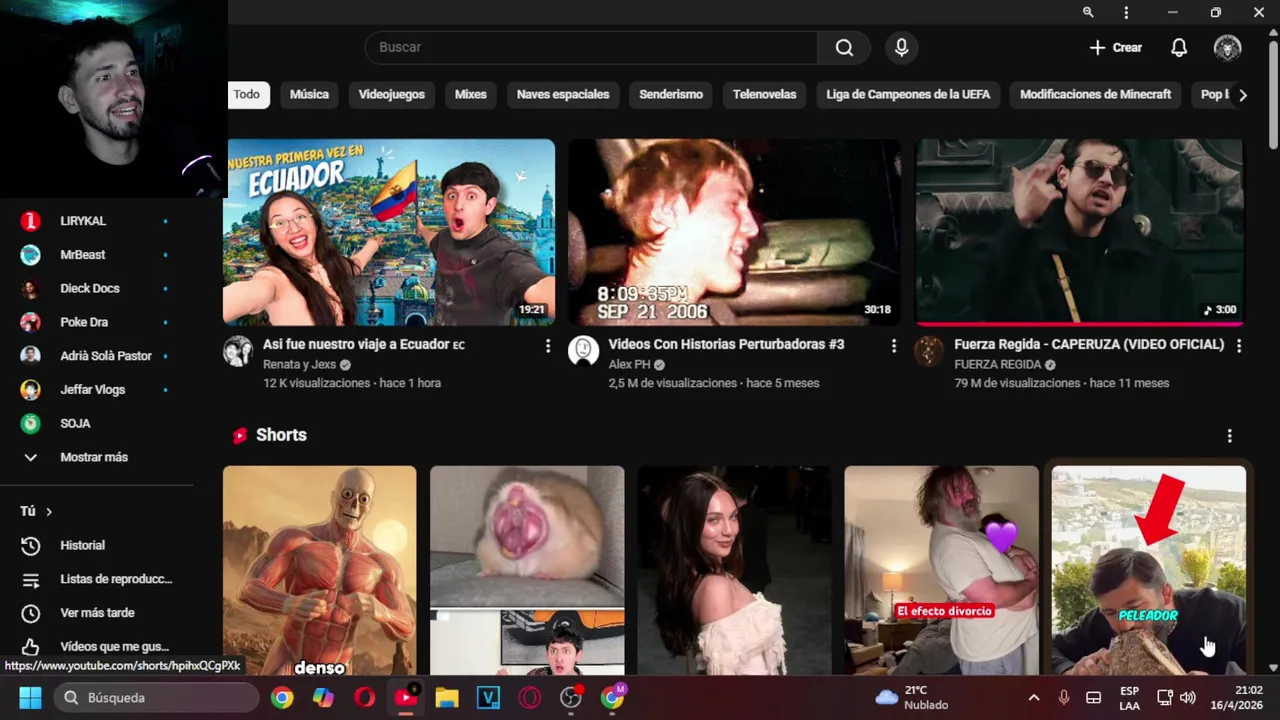
Task: Open the CAPERUZA video thumbnail
Action: pos(1079,232)
